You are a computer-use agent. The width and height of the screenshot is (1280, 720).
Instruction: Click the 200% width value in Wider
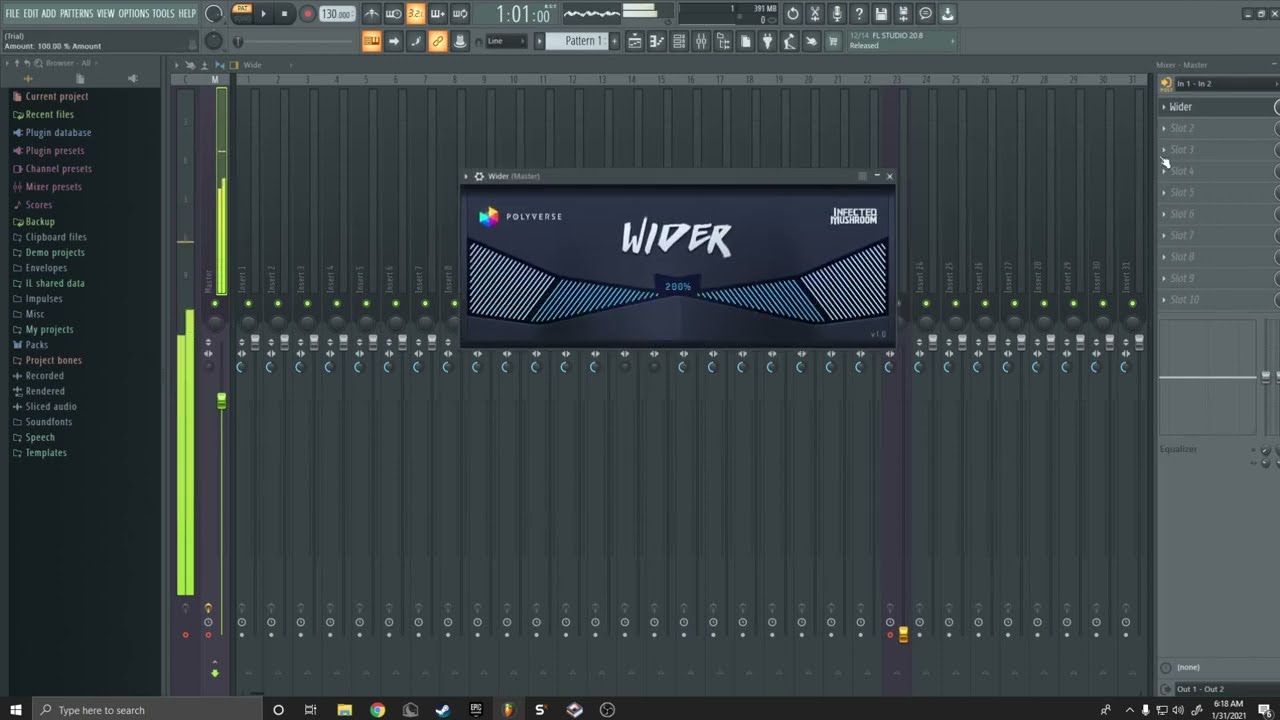(678, 287)
